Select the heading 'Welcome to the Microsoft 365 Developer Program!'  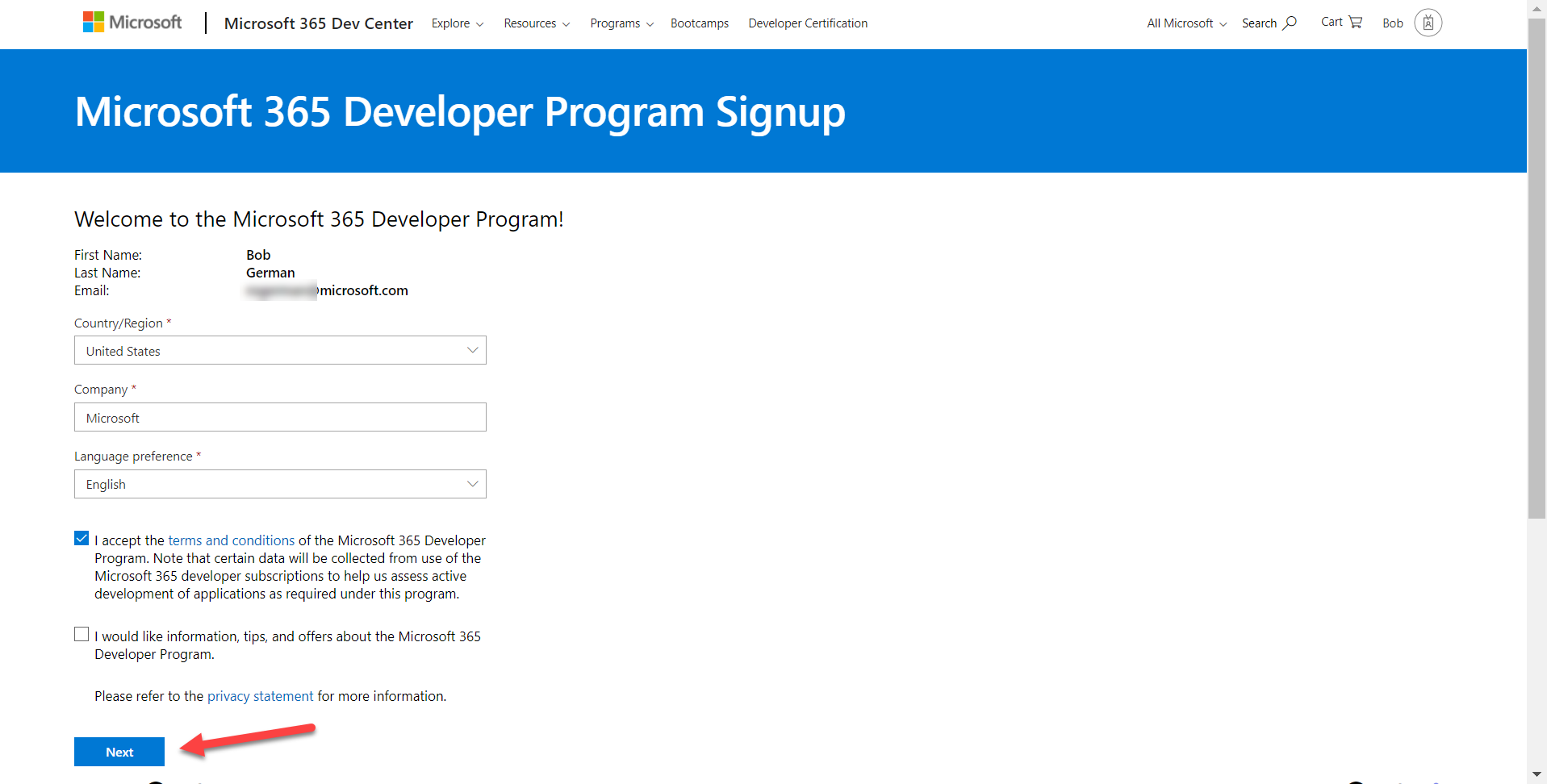tap(319, 219)
